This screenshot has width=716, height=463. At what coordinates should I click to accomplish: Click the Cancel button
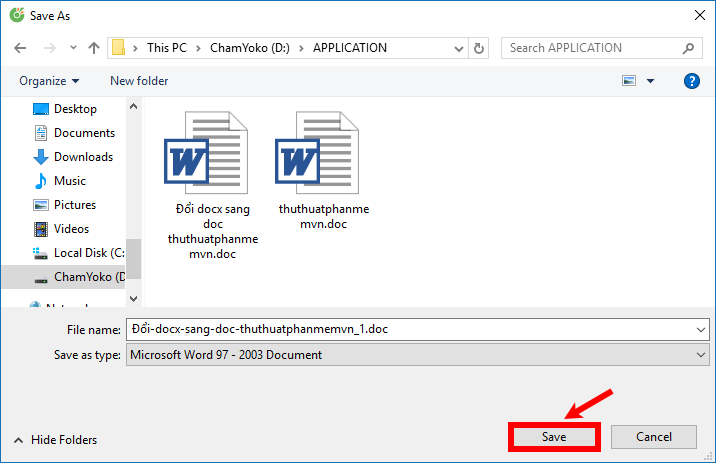pos(653,437)
